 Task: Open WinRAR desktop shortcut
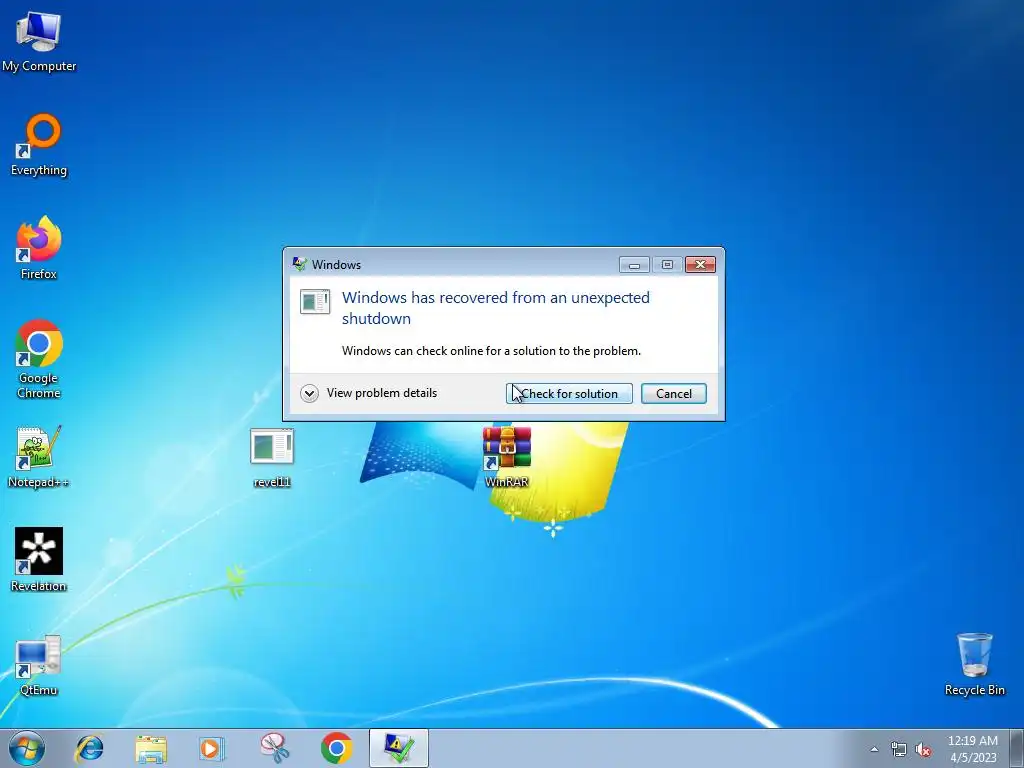pos(507,457)
